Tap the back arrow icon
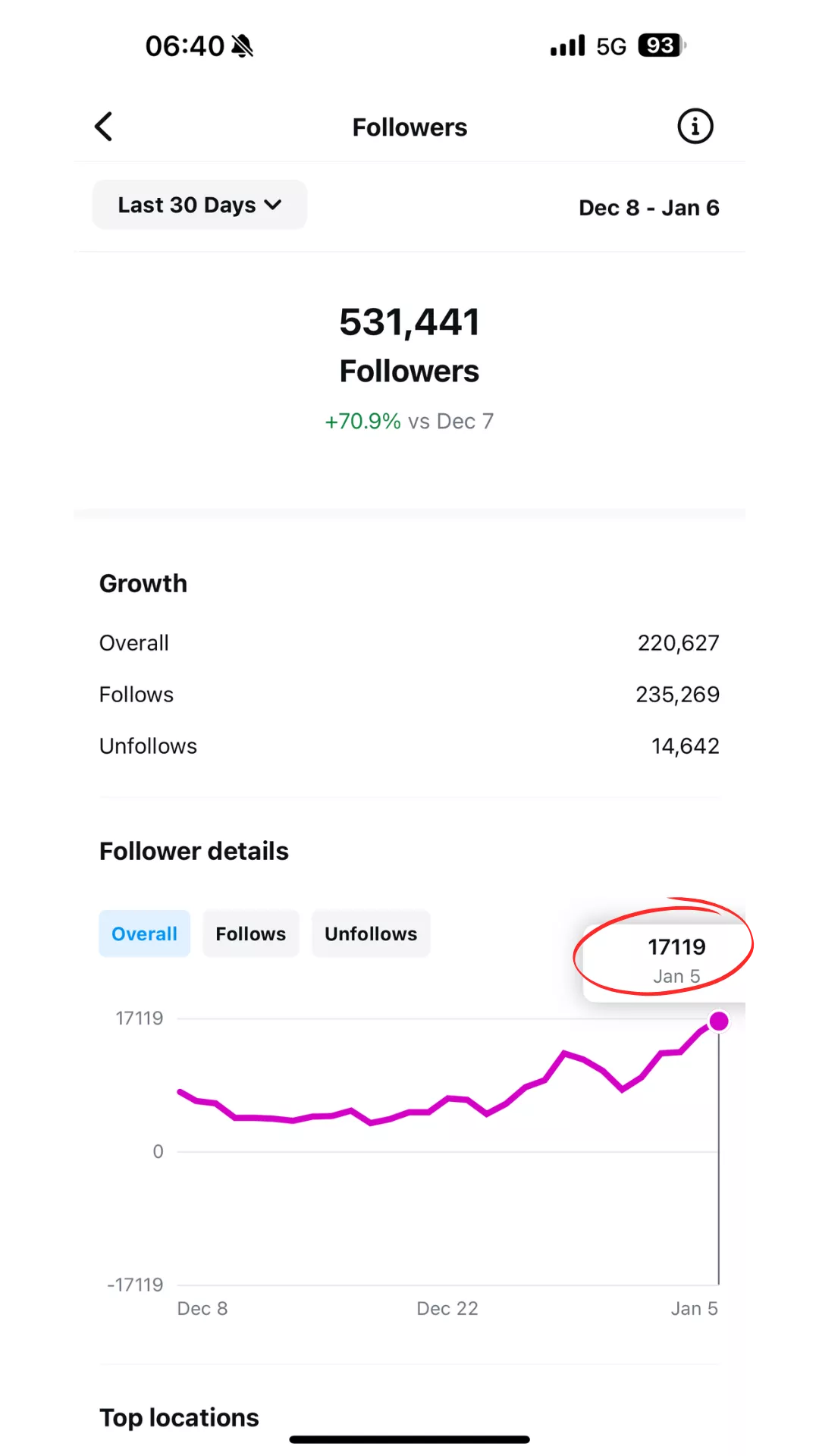This screenshot has height=1456, width=819. [104, 127]
